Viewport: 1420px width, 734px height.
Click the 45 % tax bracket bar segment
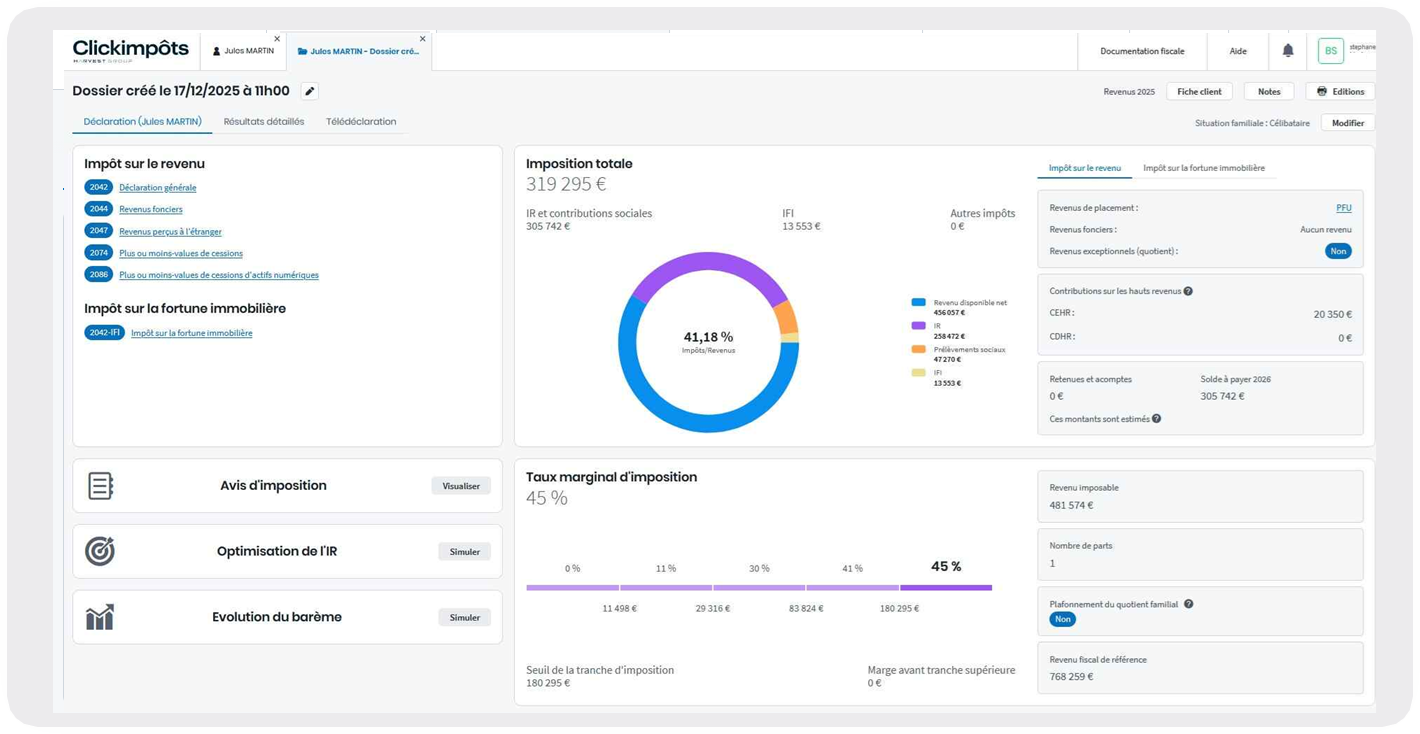(946, 588)
